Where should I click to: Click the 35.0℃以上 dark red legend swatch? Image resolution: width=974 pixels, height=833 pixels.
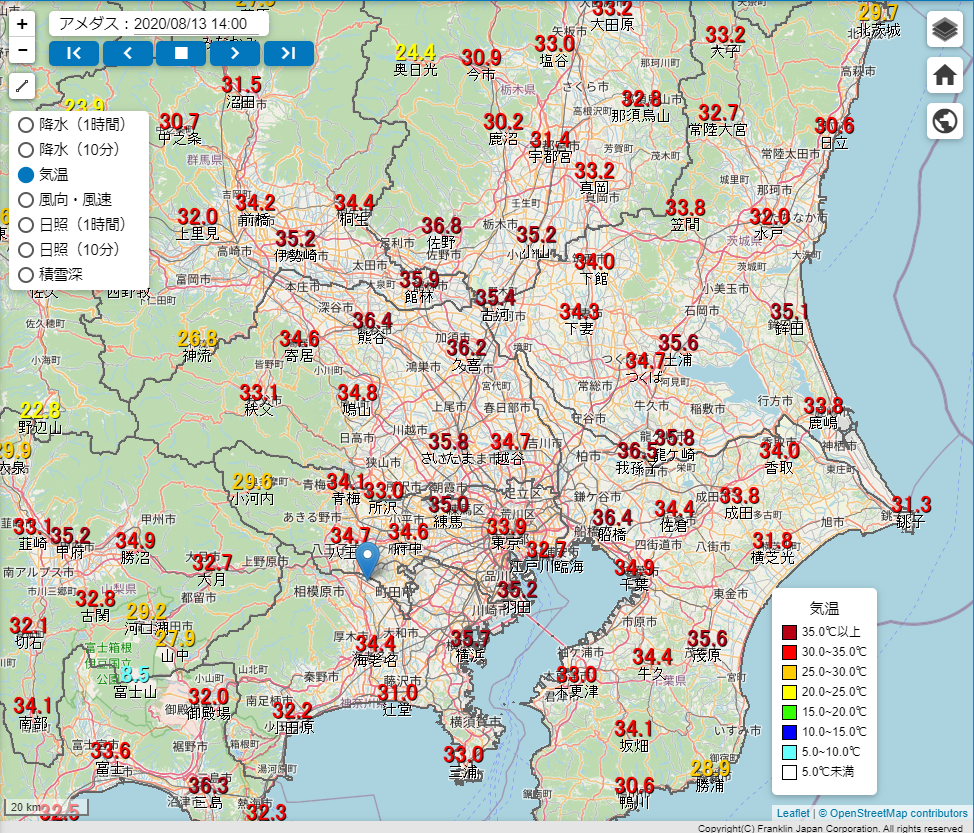click(x=790, y=632)
